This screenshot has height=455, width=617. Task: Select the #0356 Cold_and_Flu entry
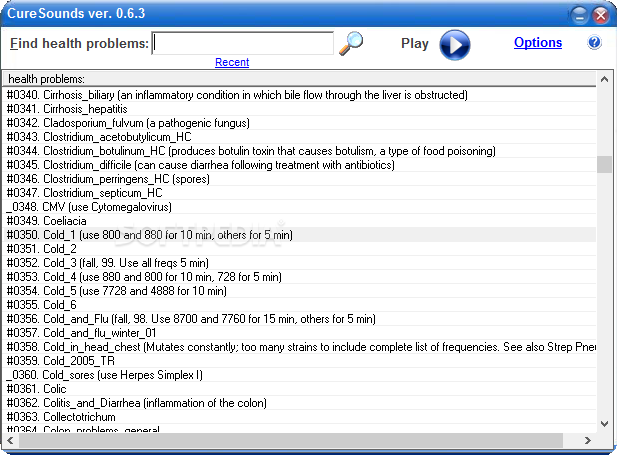point(300,319)
